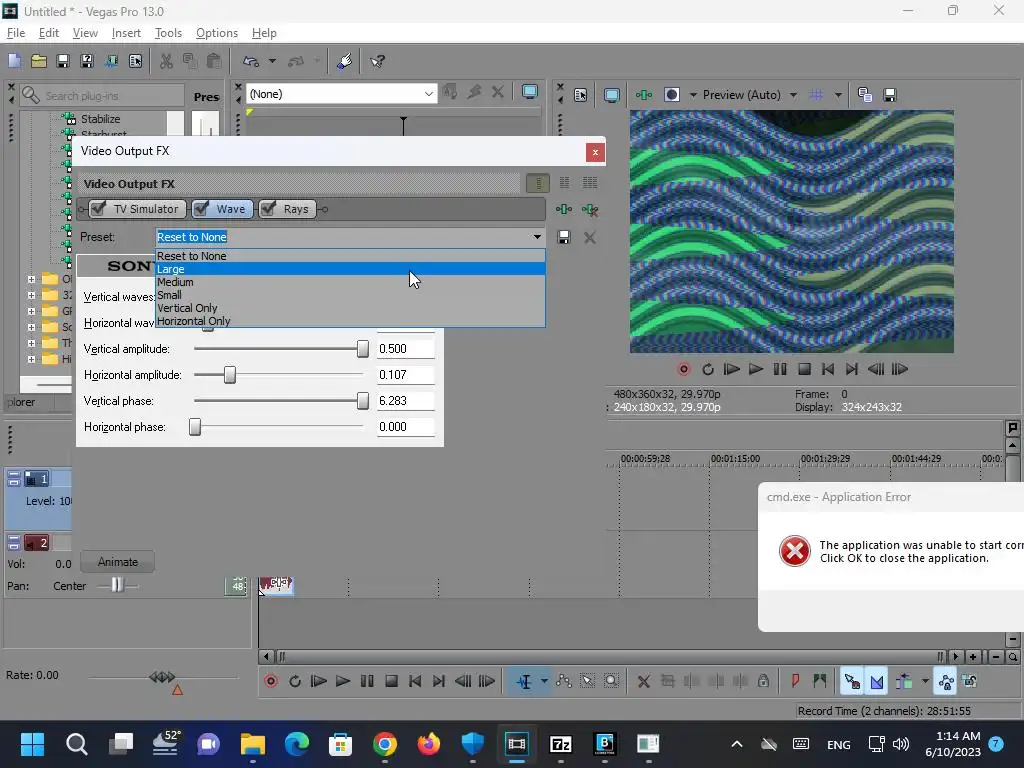Viewport: 1024px width, 768px height.
Task: Save the Wave preset with the disk icon
Action: coord(564,237)
